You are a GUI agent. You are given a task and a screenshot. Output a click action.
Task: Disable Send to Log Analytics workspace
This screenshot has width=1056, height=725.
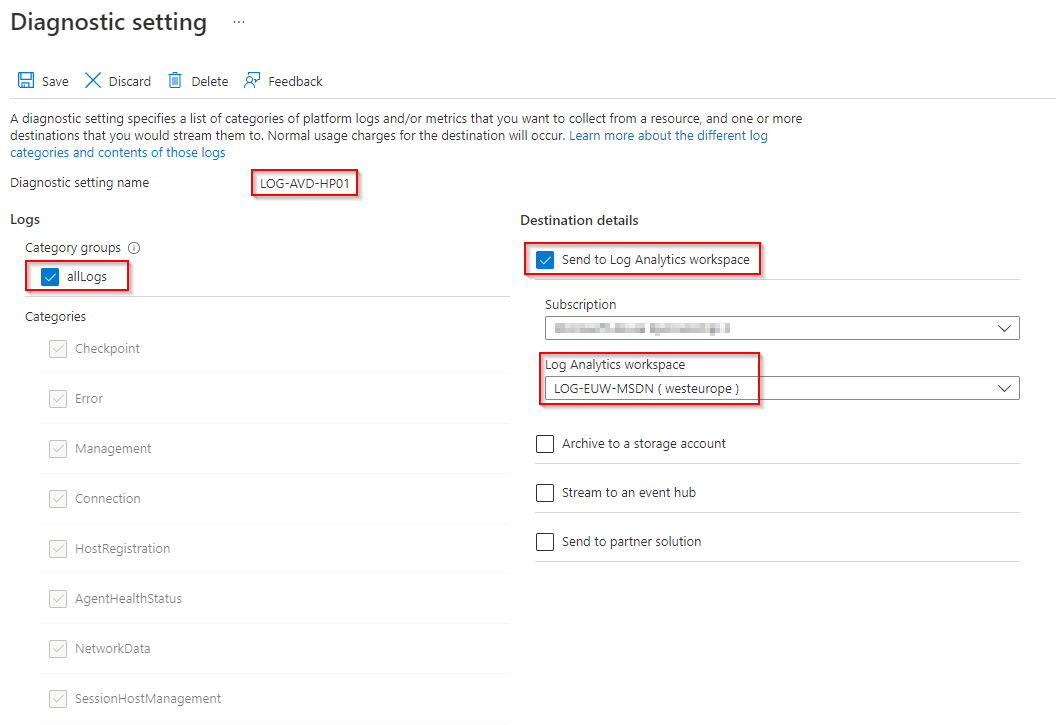[545, 259]
